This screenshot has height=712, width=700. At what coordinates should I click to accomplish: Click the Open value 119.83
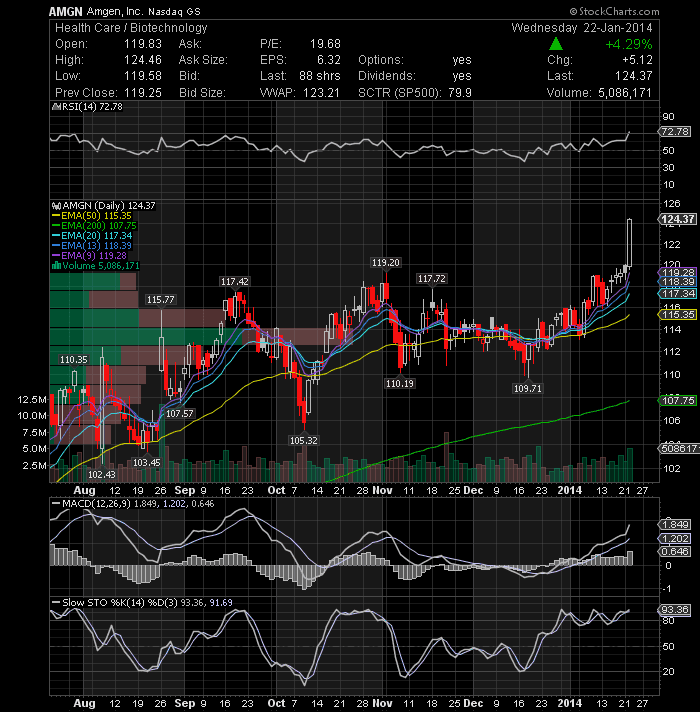pyautogui.click(x=143, y=44)
